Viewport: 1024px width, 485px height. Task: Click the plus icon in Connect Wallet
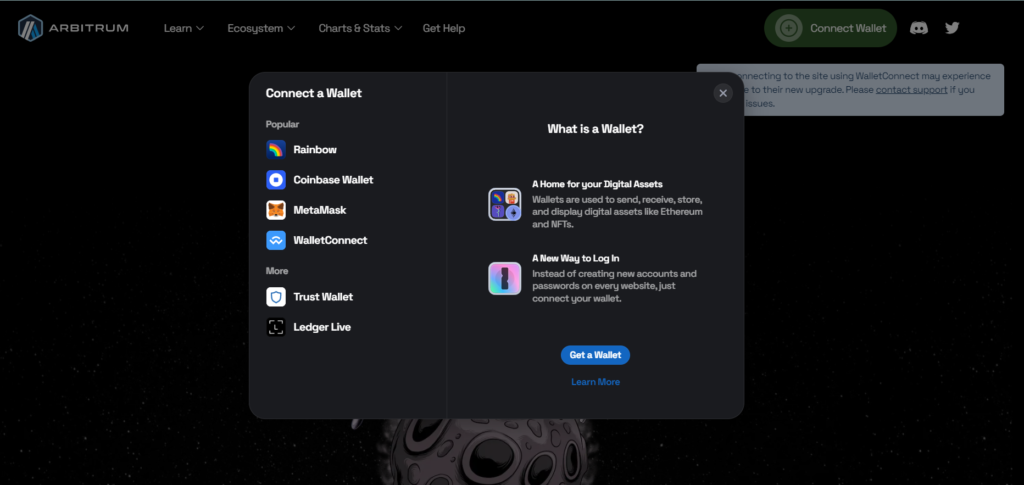click(x=789, y=28)
